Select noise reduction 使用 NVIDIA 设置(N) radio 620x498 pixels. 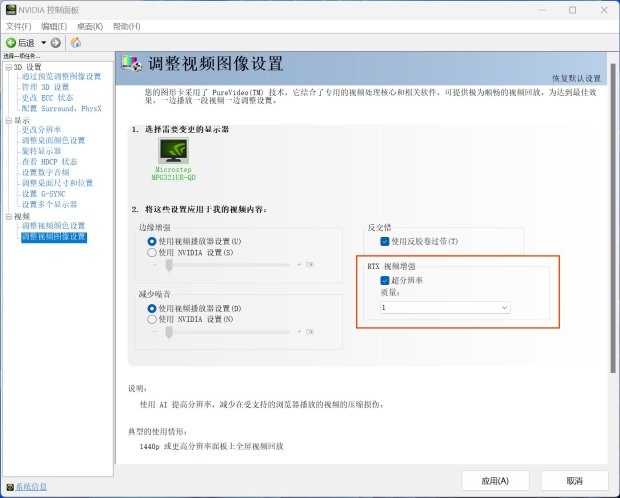(152, 319)
